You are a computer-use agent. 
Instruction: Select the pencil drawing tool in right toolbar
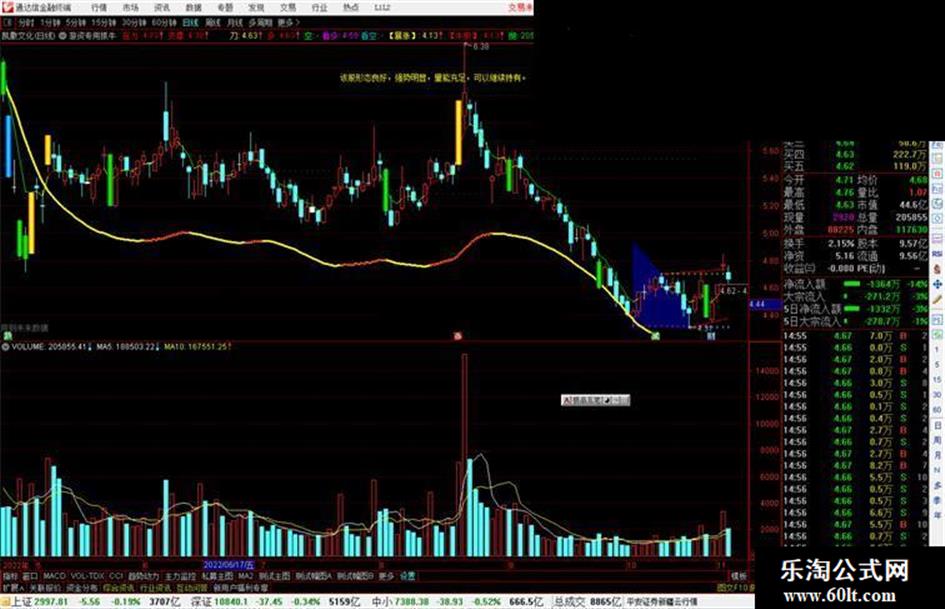coord(937,299)
